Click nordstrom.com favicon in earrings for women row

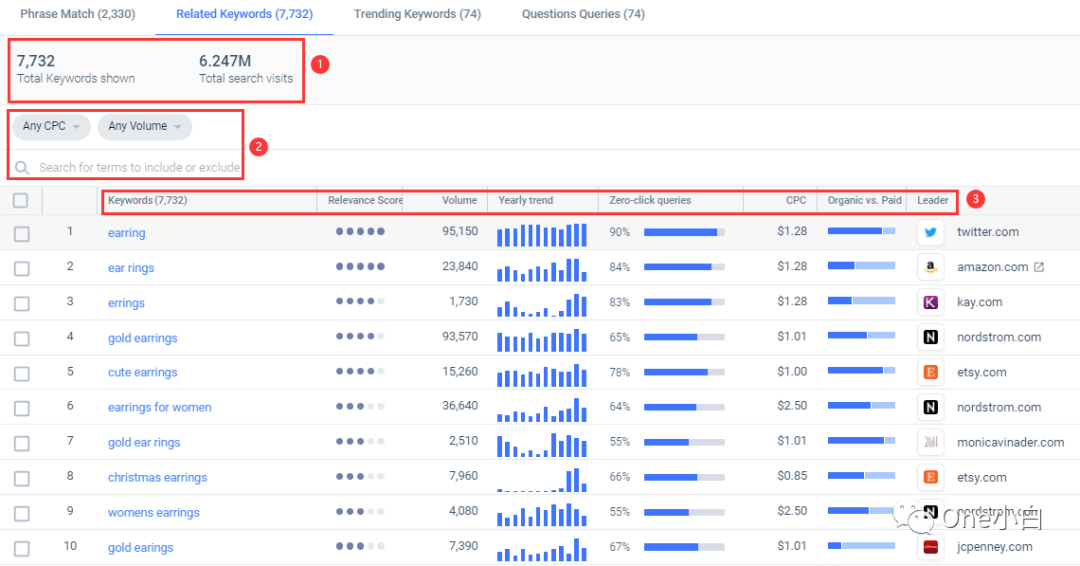point(931,408)
